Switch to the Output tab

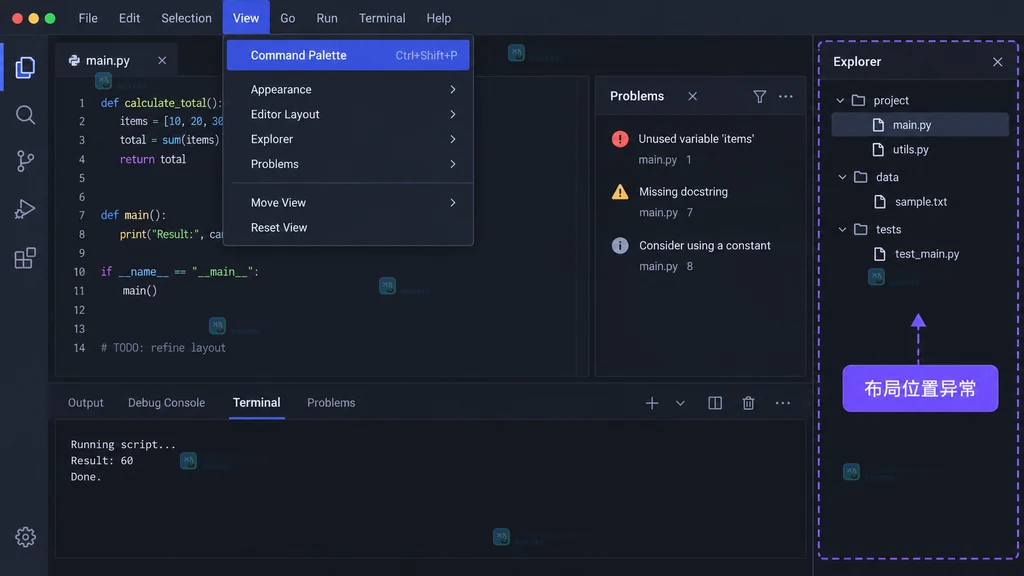[86, 403]
